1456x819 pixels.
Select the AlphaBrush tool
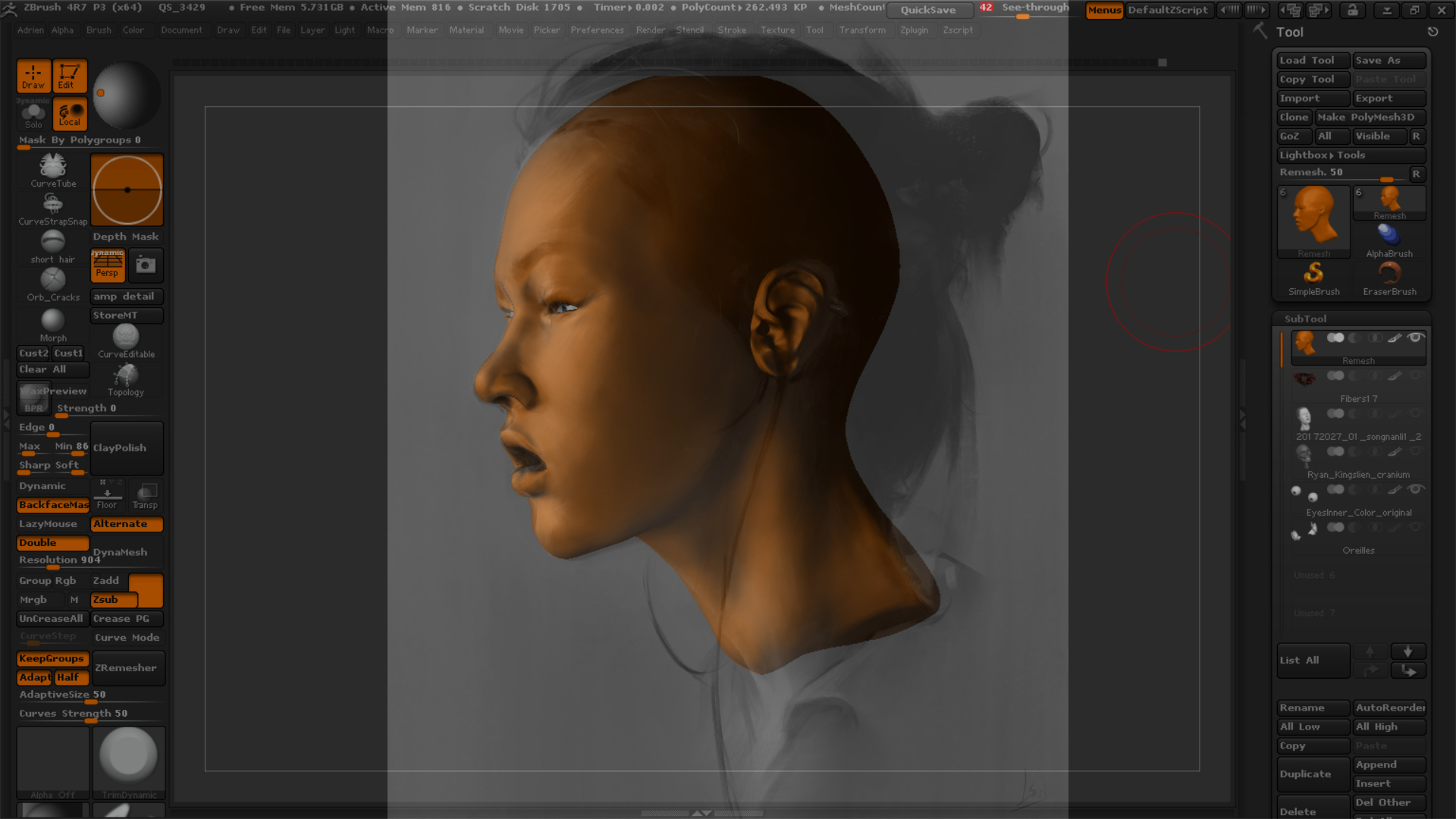1389,241
